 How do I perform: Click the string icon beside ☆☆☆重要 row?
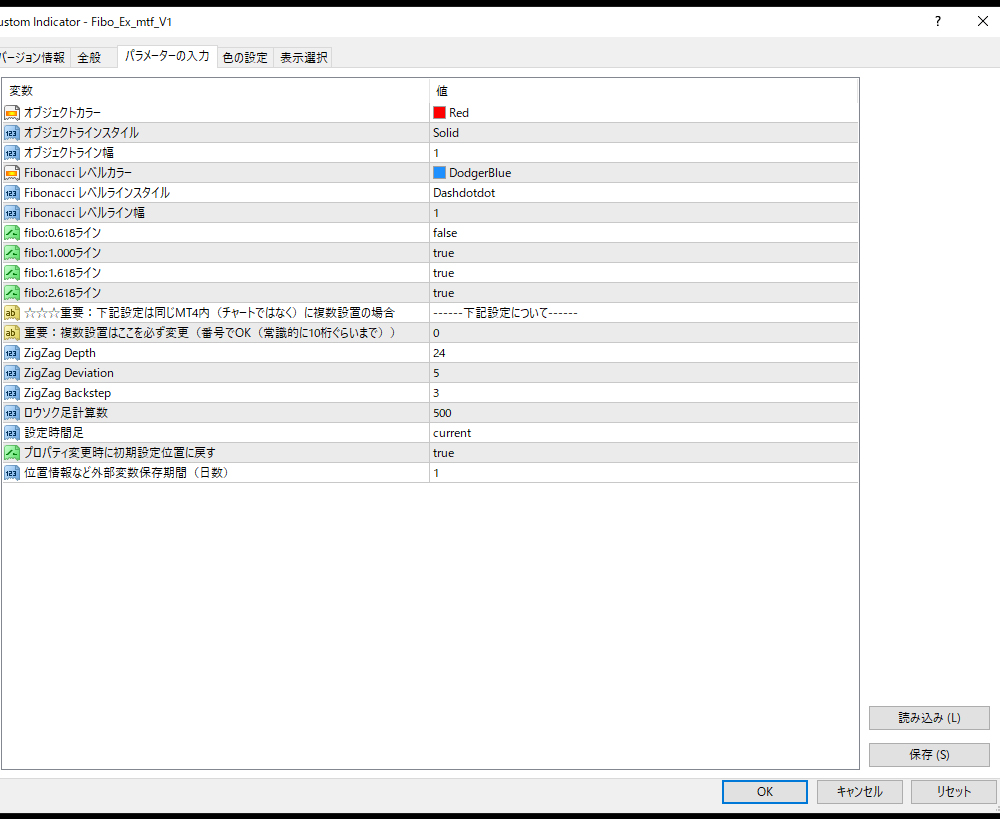[x=12, y=313]
